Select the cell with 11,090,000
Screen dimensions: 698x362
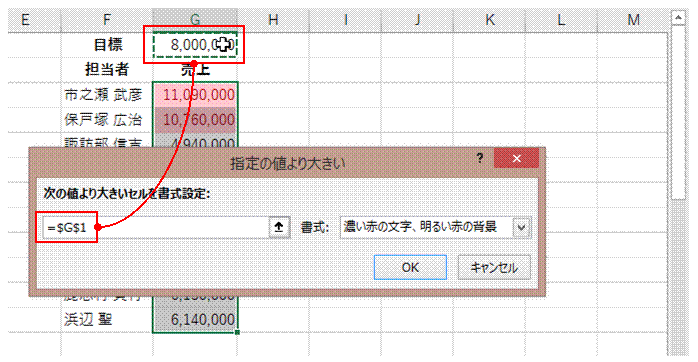click(195, 94)
